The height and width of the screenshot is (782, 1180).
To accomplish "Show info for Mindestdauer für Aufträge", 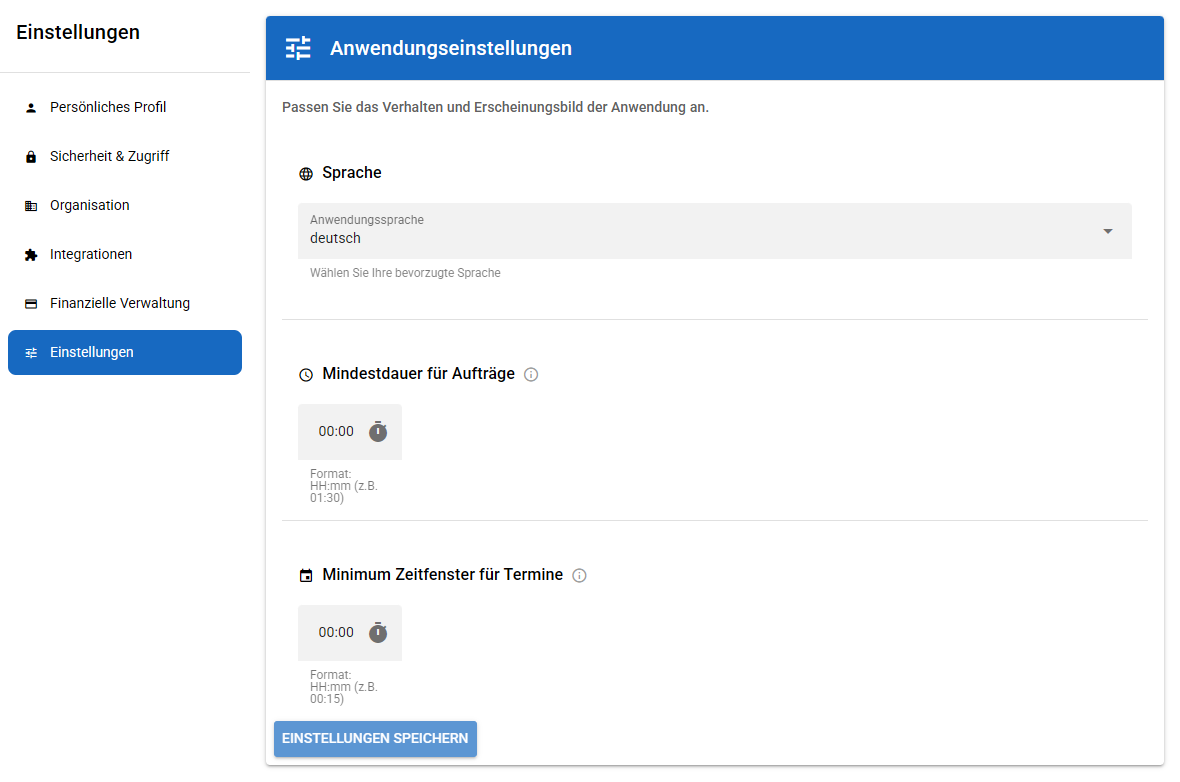I will pos(531,375).
